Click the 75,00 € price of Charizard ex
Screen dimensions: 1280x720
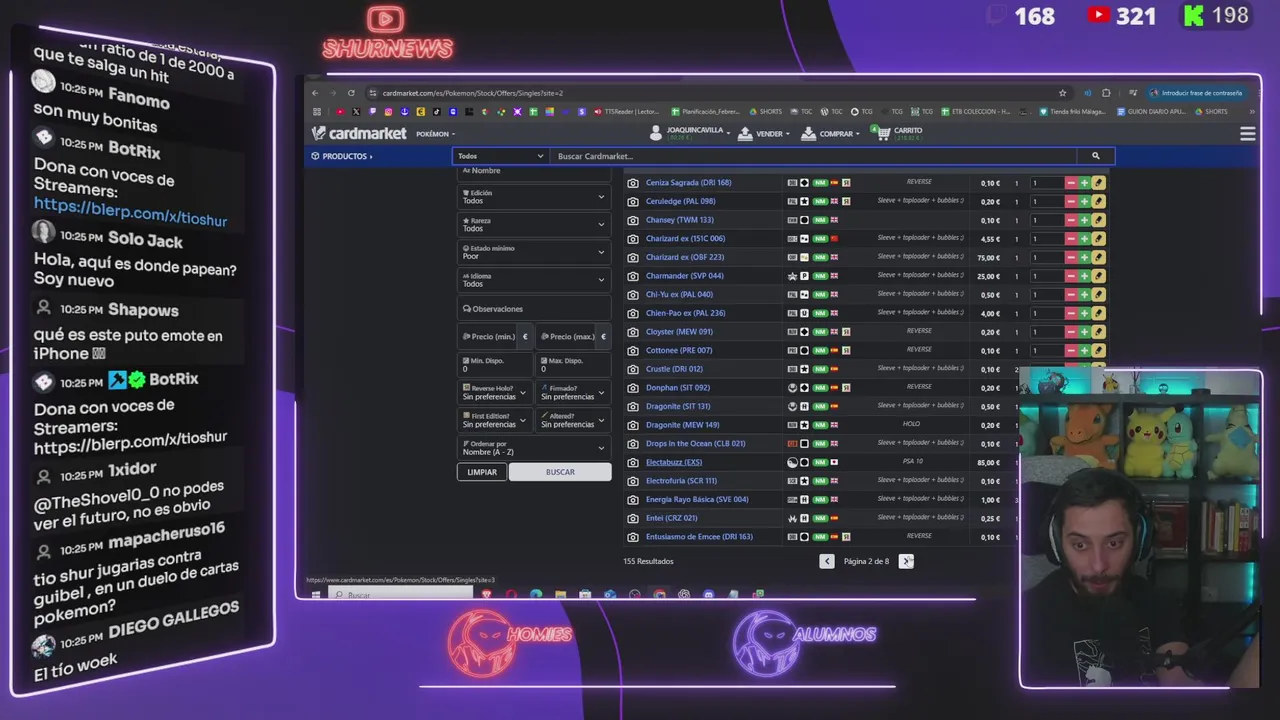(988, 258)
